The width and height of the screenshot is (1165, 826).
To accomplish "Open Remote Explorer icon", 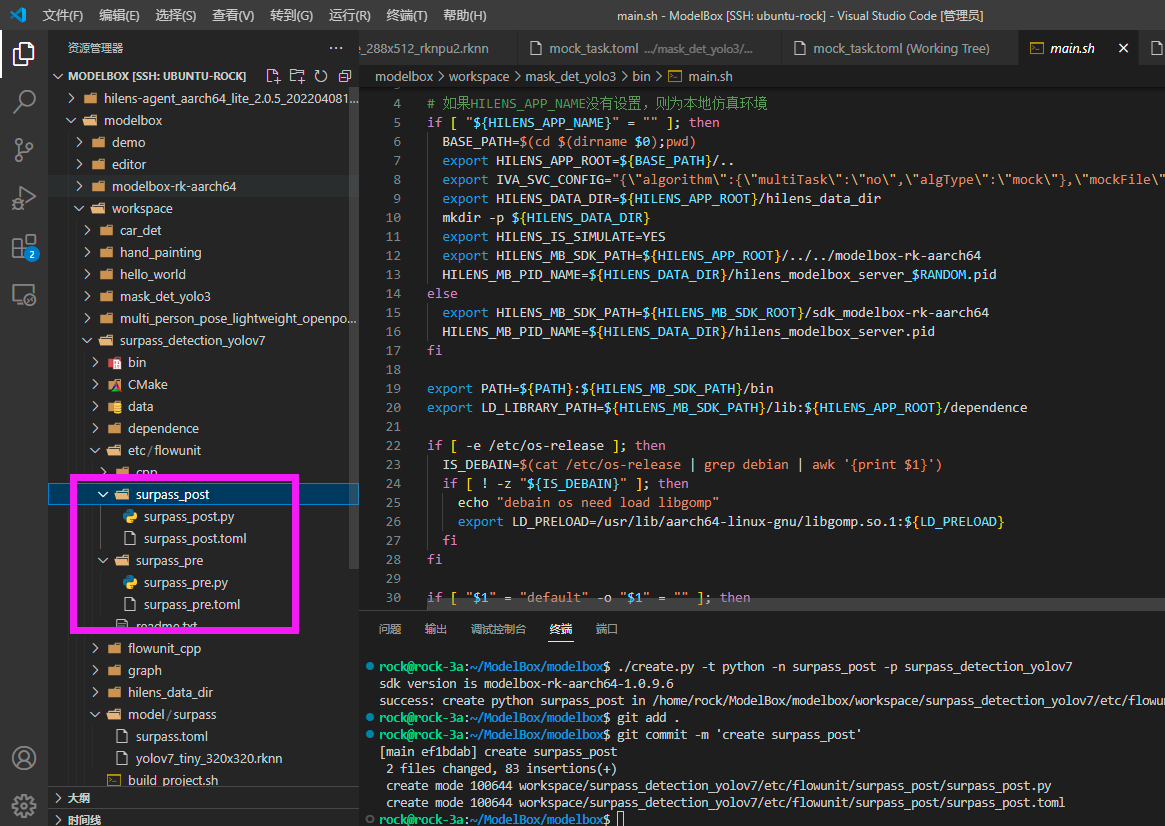I will [24, 295].
